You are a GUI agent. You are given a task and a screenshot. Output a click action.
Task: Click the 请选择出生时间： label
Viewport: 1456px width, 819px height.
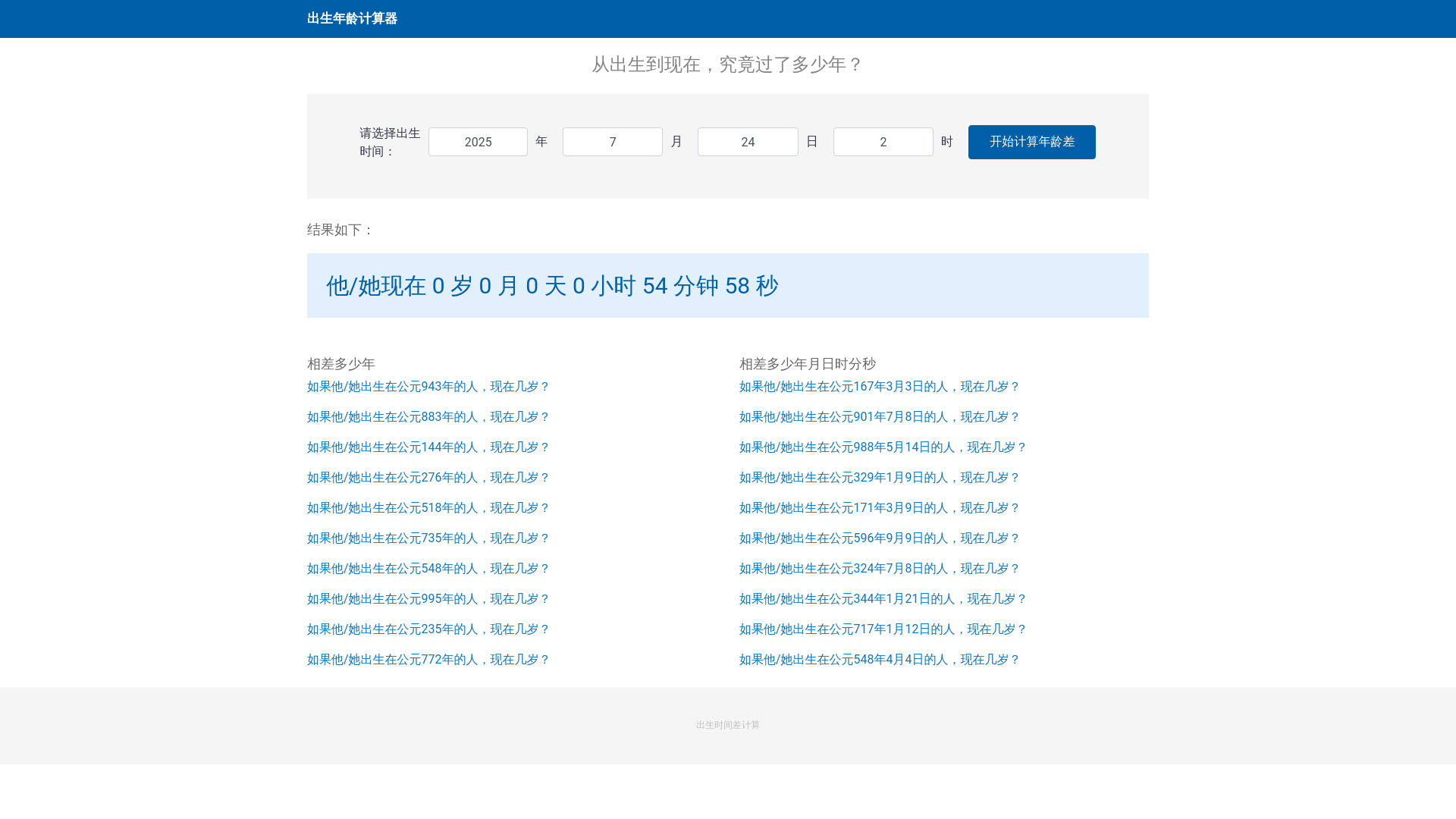coord(390,143)
